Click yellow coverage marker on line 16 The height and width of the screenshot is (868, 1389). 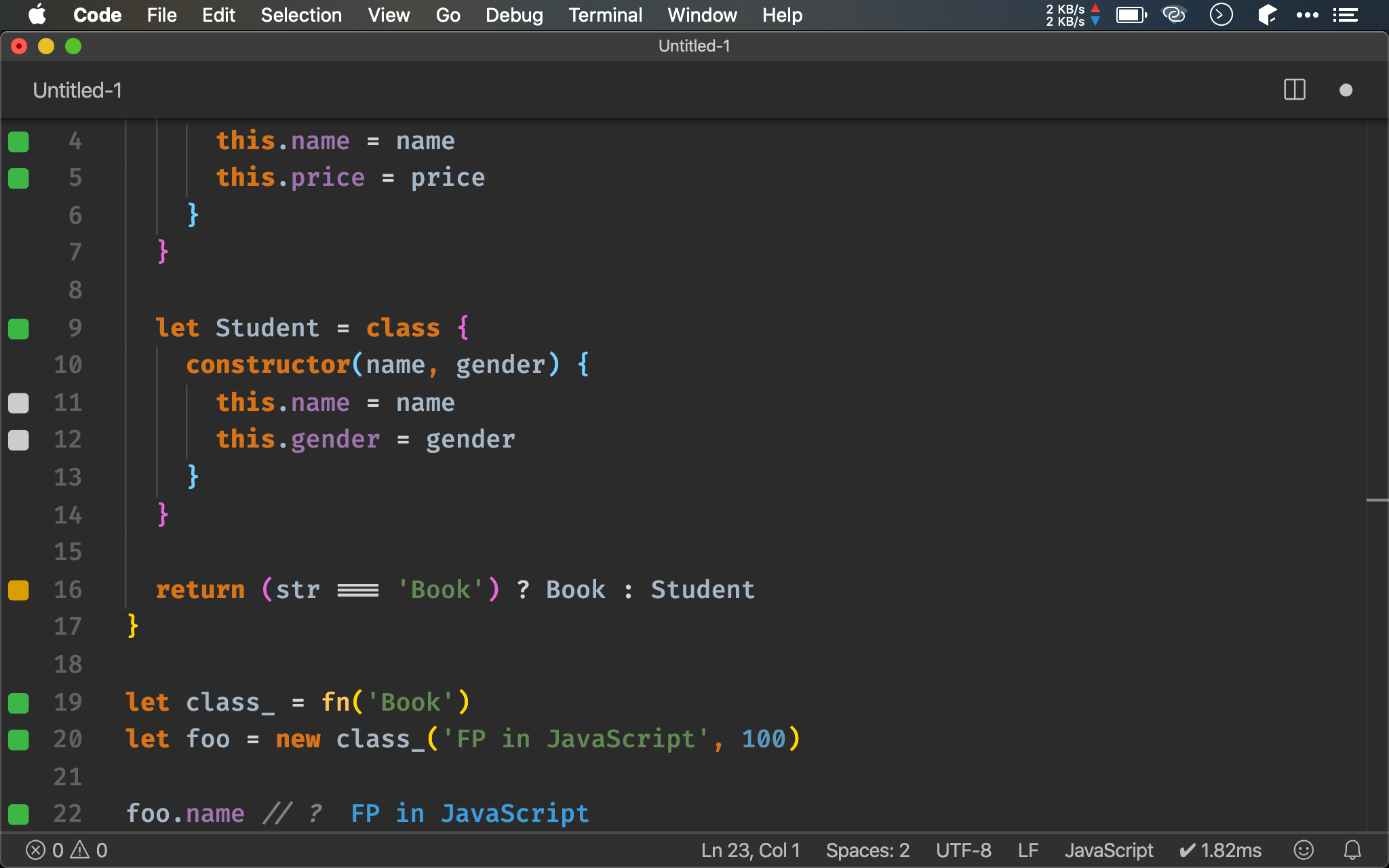point(18,590)
